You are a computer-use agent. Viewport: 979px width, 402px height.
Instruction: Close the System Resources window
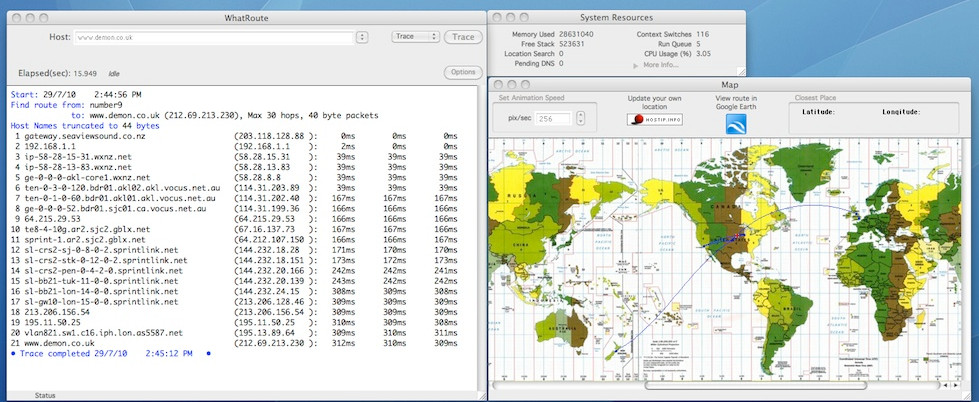pos(497,17)
